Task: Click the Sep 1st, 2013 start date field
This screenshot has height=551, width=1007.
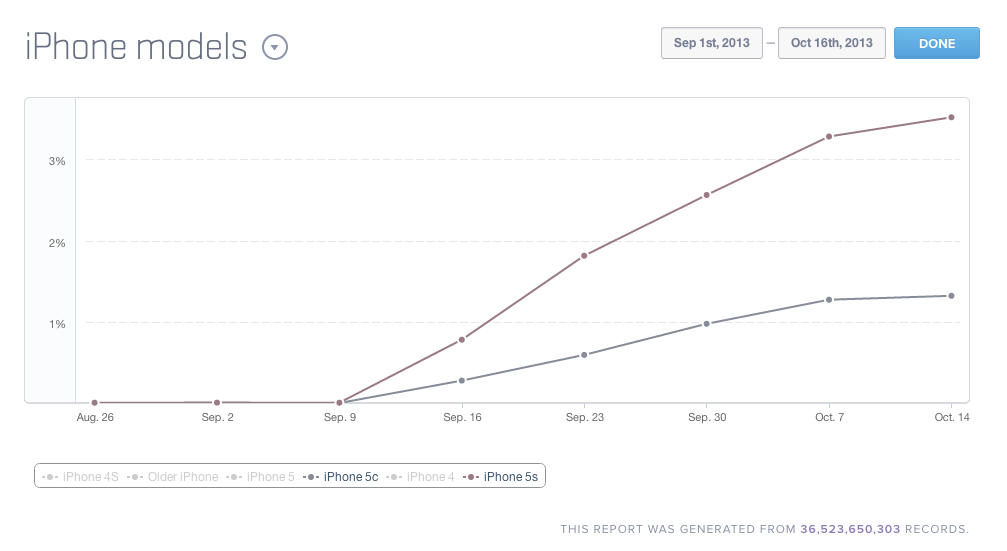Action: tap(712, 43)
